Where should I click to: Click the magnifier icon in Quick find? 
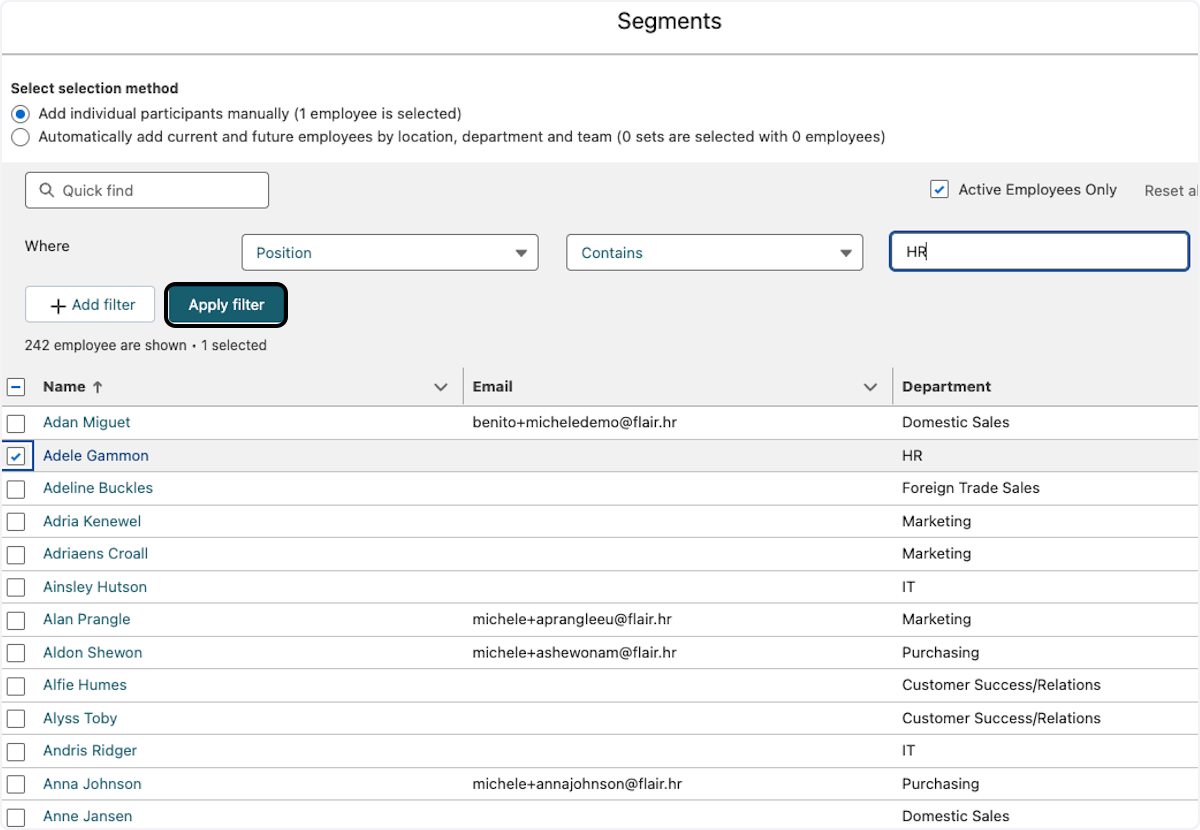pos(47,190)
